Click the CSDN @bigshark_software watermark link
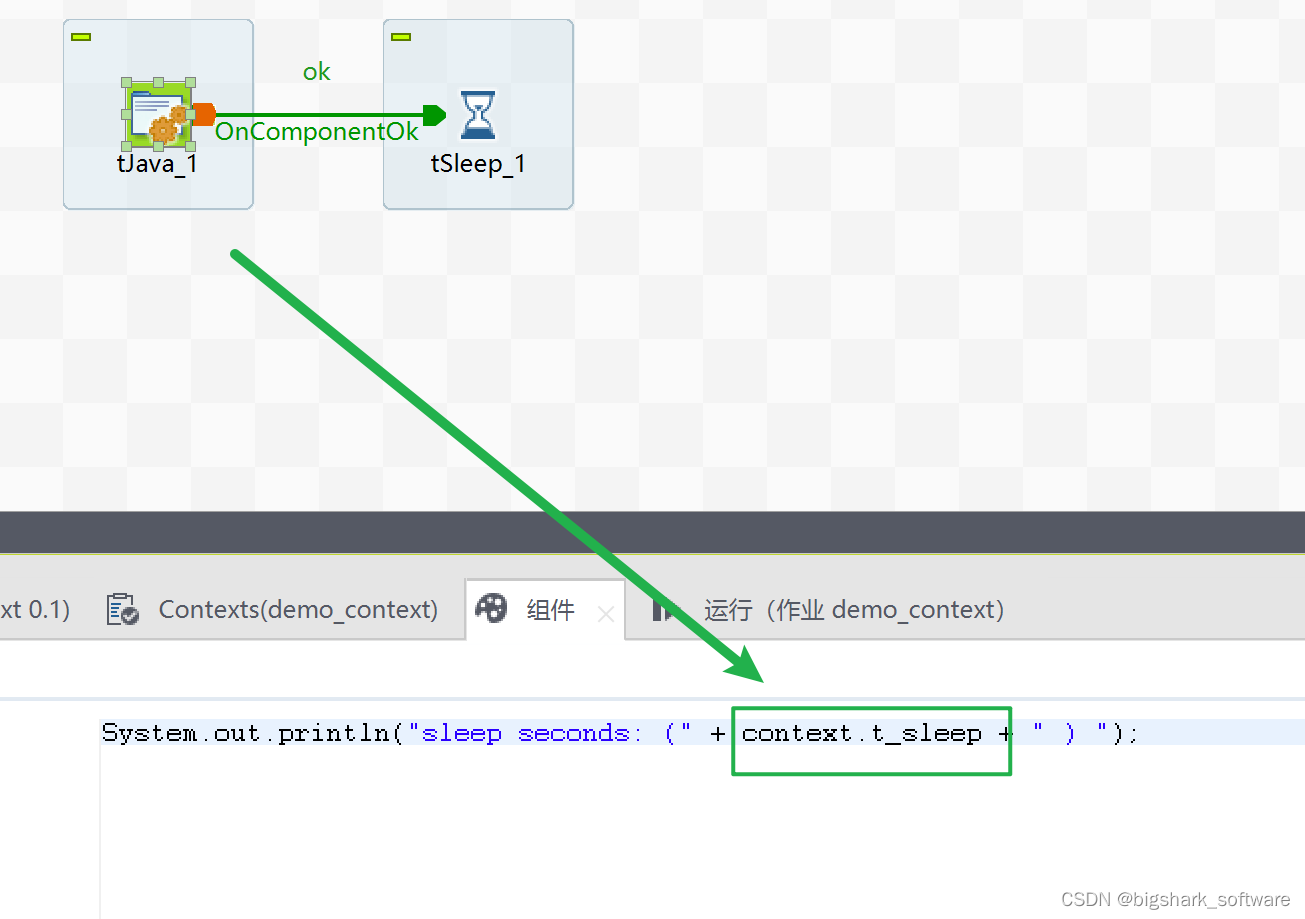Image resolution: width=1305 pixels, height=919 pixels. pos(1176,899)
